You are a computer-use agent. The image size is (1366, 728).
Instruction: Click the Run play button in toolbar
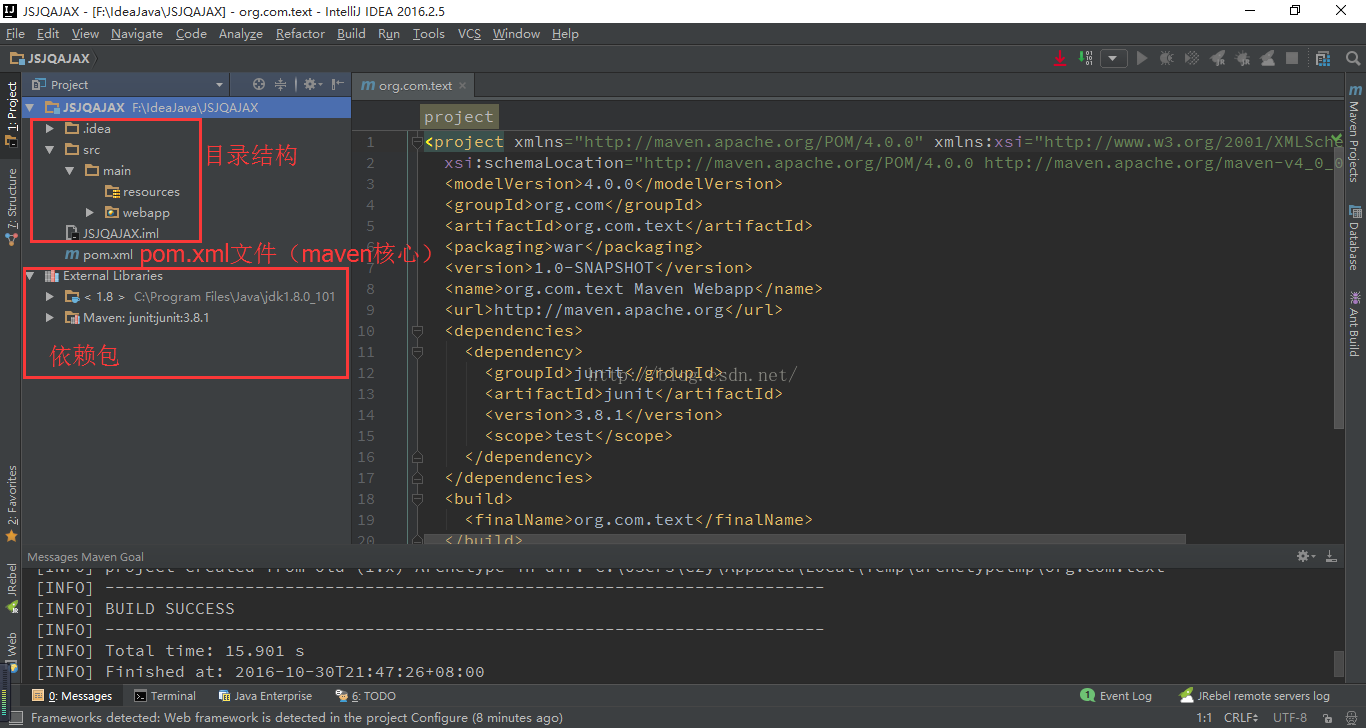click(x=1142, y=59)
